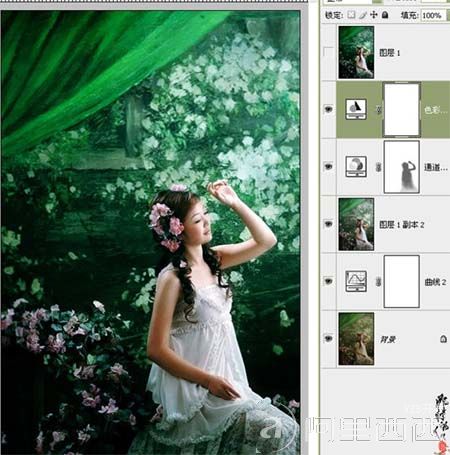Hide the 通道 mixer layer eye icon
Screen dimensions: 450x455
click(329, 166)
